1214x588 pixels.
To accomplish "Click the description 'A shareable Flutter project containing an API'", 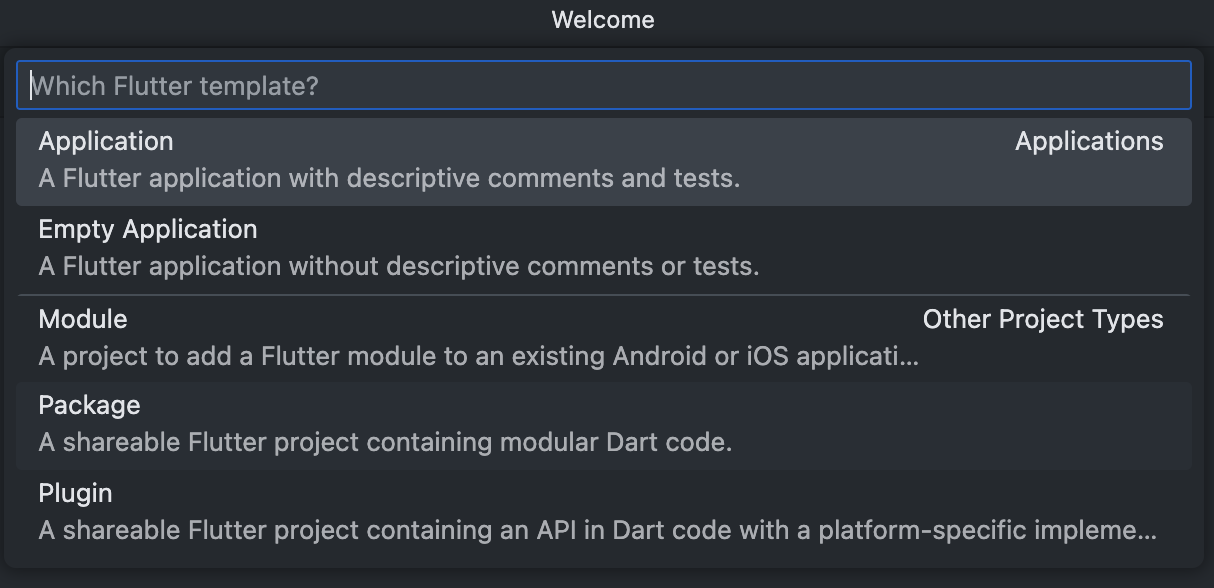I will point(597,530).
